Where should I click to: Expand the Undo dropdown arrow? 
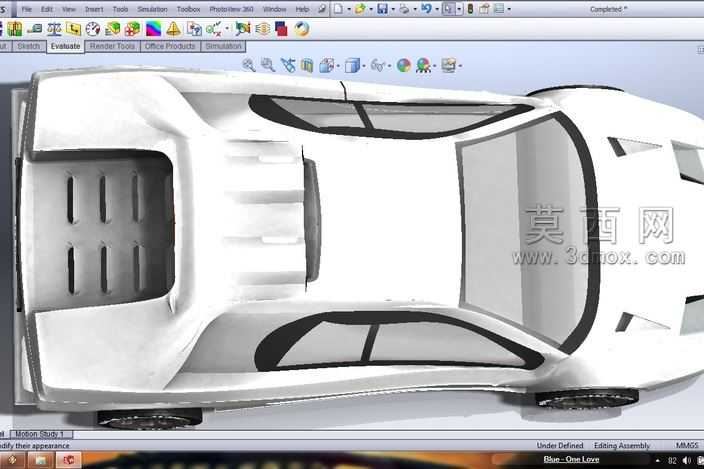[437, 9]
